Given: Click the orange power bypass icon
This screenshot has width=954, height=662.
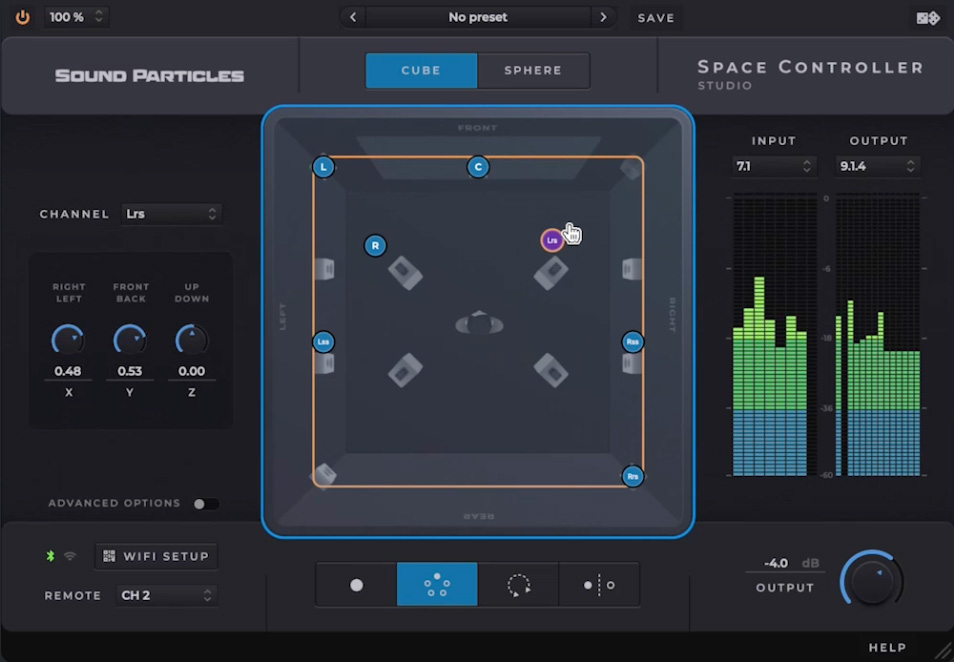Looking at the screenshot, I should [23, 17].
